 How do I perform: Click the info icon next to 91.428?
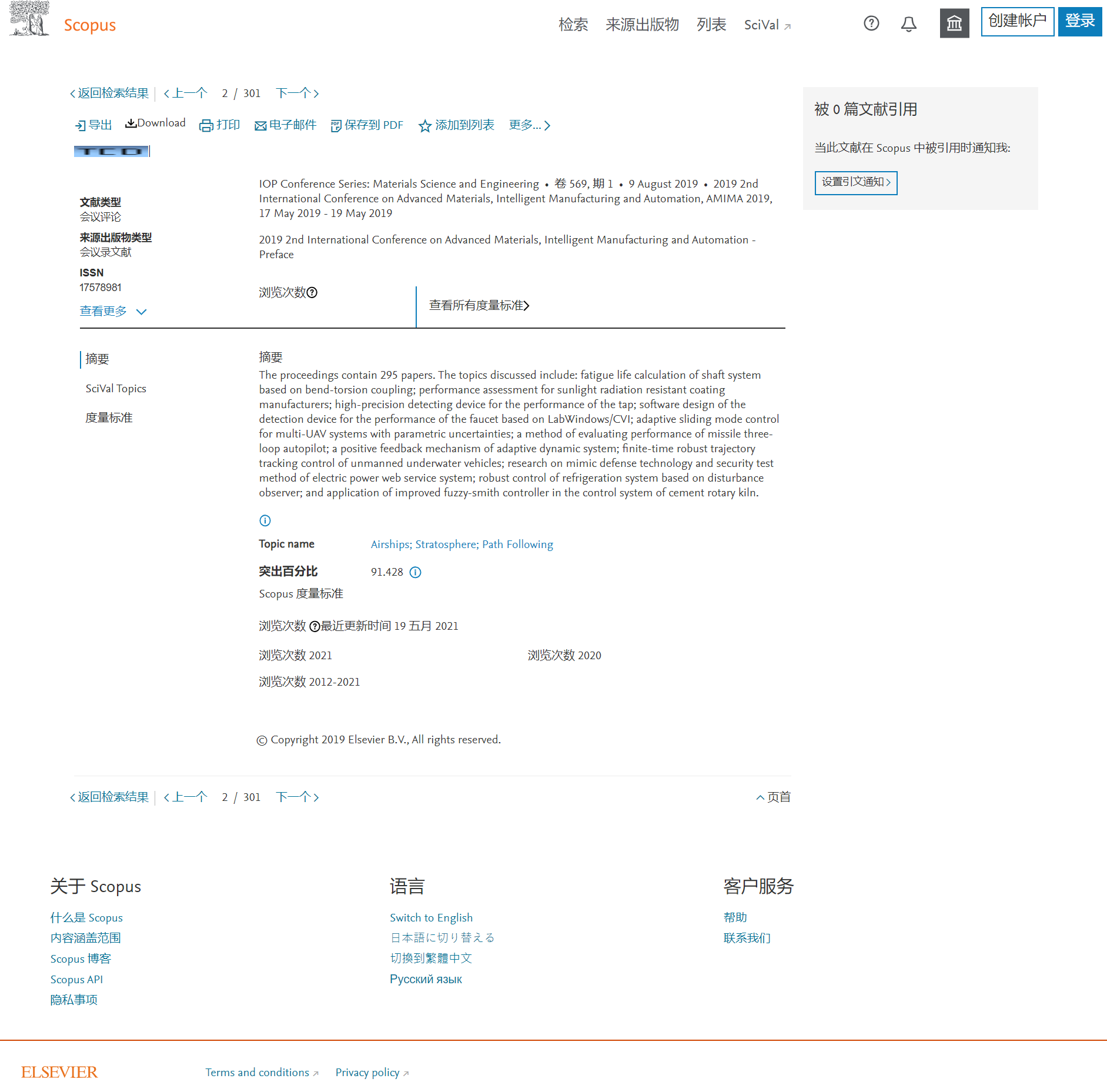[x=415, y=572]
